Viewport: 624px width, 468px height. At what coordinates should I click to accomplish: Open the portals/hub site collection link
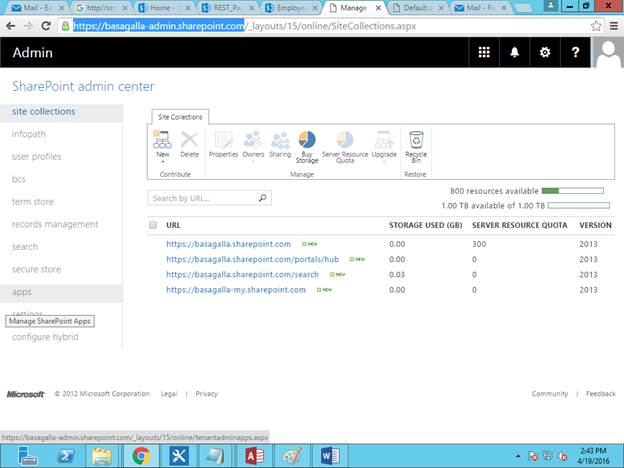pos(253,259)
